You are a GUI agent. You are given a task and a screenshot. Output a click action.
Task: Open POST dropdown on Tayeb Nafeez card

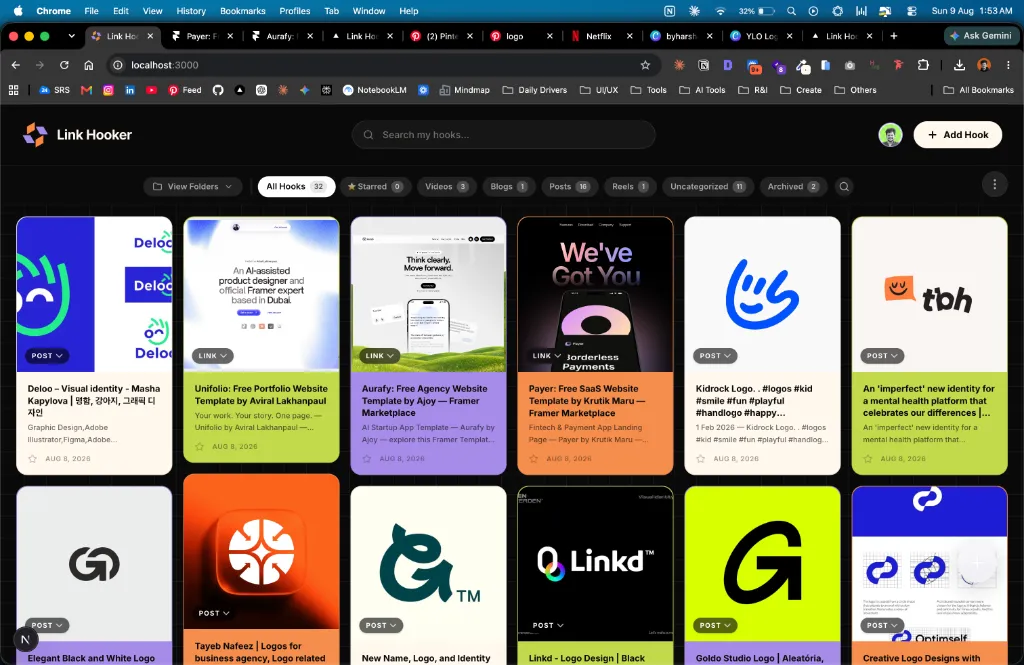click(214, 613)
